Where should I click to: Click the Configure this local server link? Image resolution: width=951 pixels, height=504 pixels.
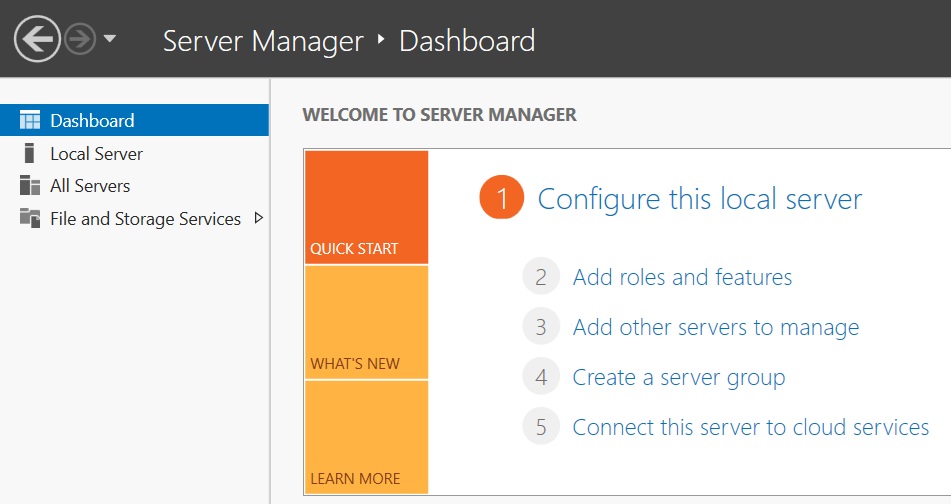699,199
